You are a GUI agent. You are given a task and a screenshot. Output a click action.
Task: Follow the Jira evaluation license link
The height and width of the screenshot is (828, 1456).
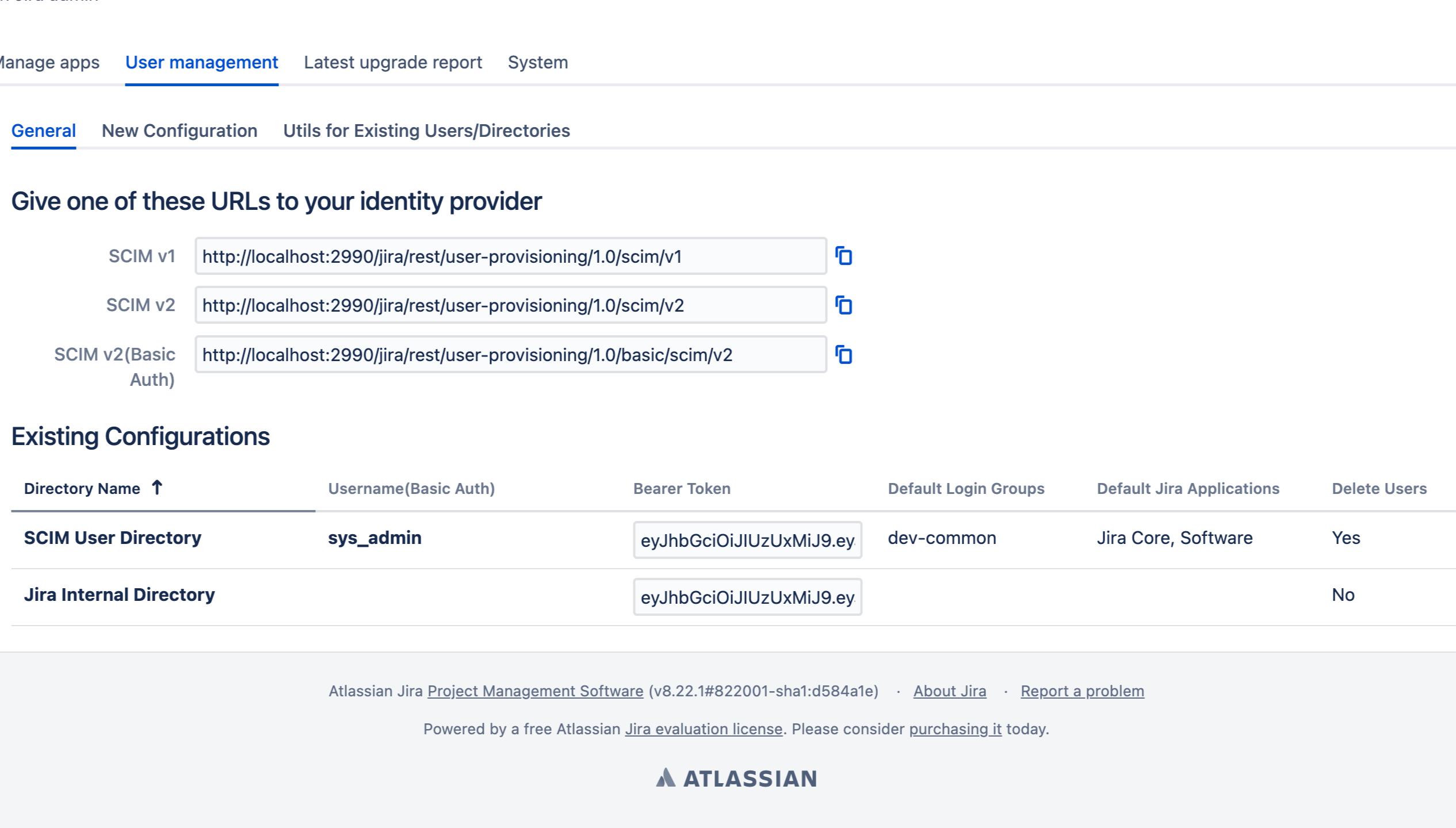point(704,729)
